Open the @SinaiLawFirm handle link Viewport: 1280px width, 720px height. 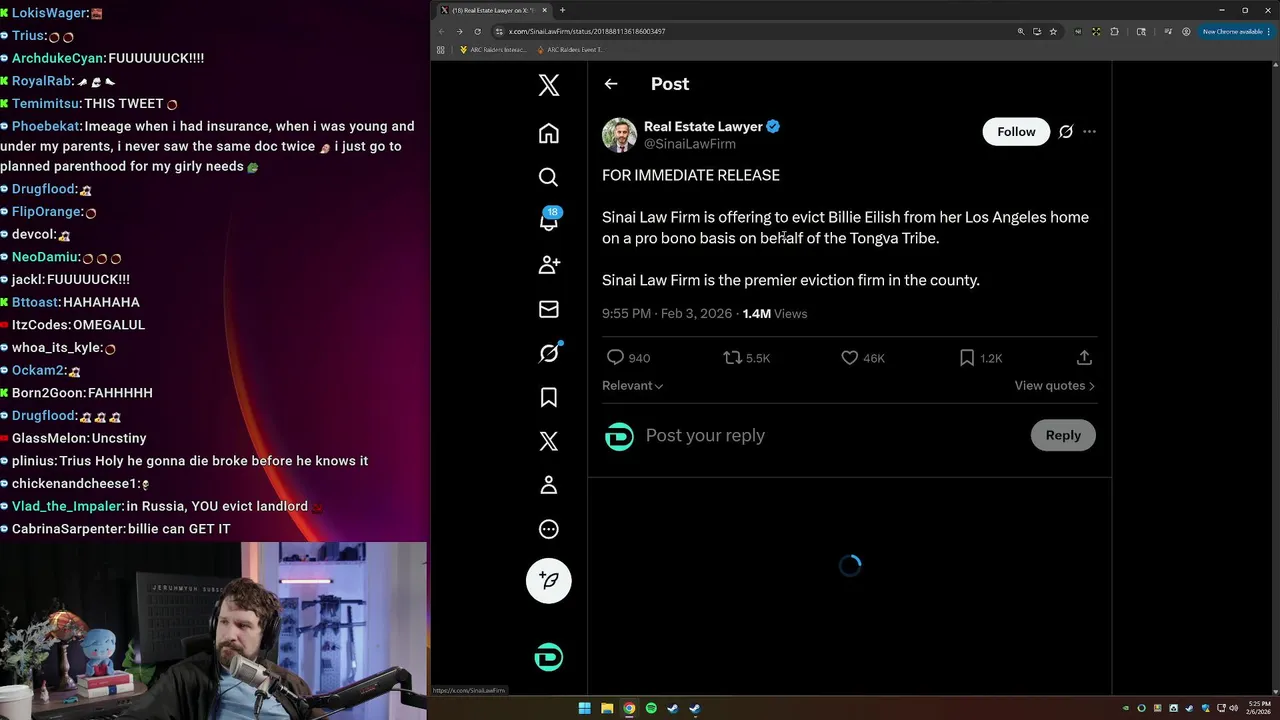tap(690, 144)
